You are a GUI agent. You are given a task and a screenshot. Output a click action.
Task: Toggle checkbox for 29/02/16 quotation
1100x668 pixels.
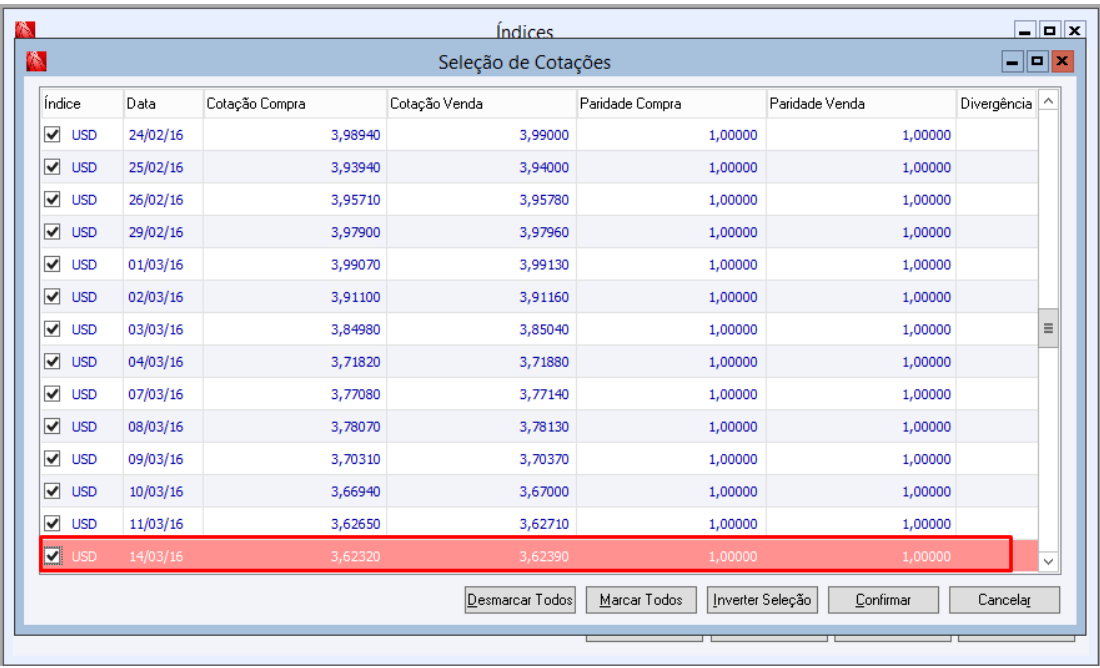(52, 232)
